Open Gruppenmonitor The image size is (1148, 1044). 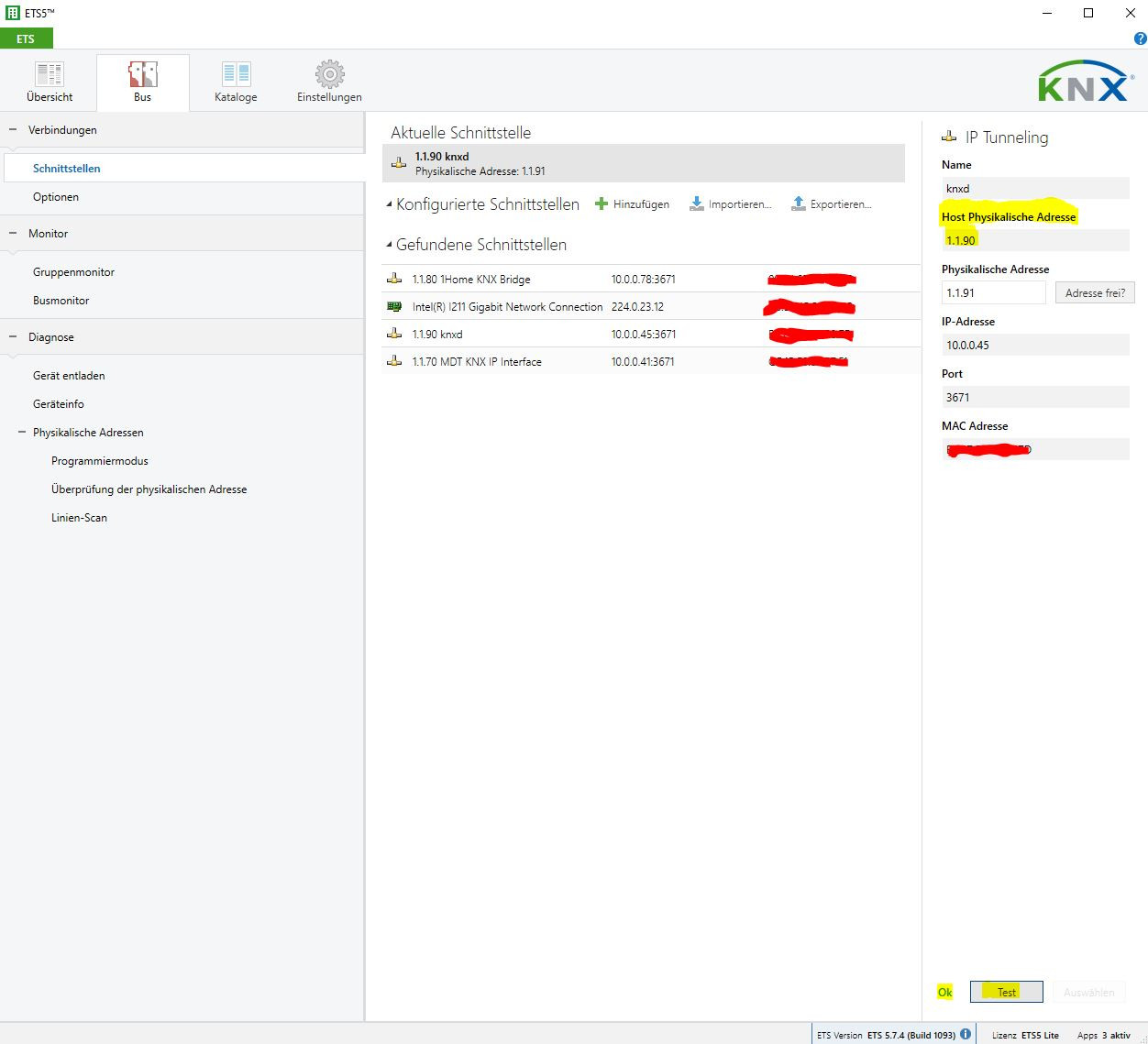click(73, 272)
